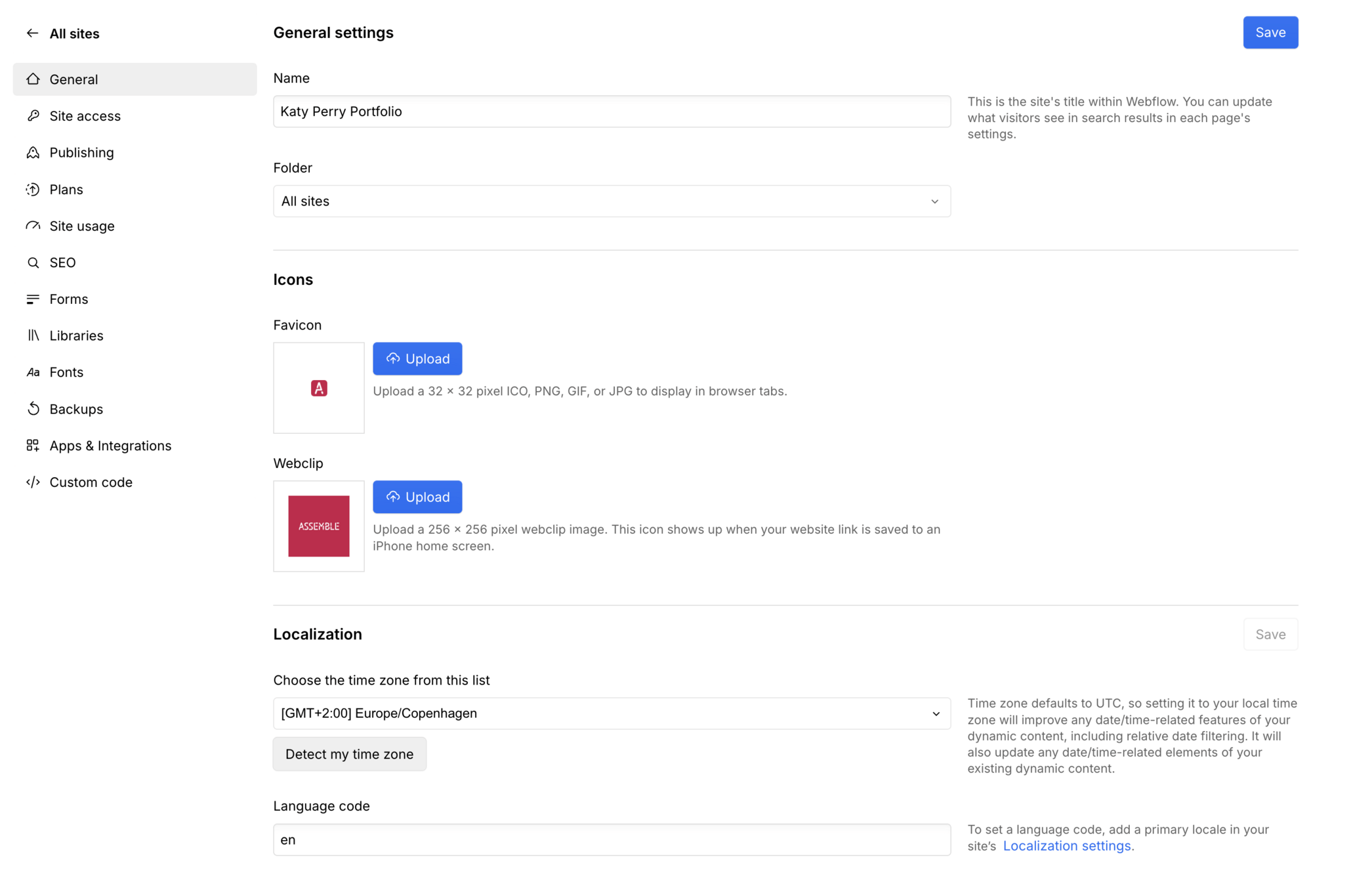Screen dimensions: 1372x886
Task: Click the back arrow next to All sites
Action: click(x=32, y=33)
